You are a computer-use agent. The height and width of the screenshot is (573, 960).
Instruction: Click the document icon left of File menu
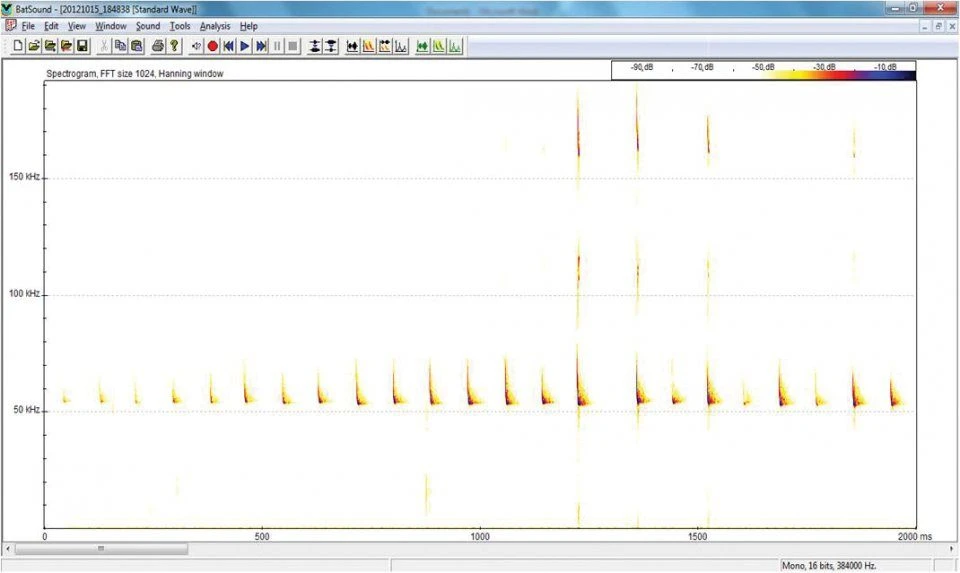coord(10,26)
